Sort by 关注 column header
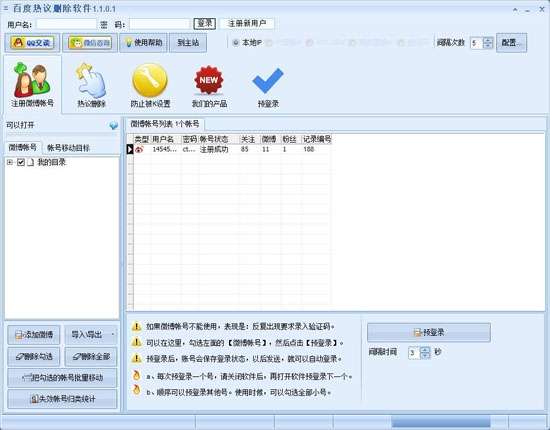 tap(249, 139)
